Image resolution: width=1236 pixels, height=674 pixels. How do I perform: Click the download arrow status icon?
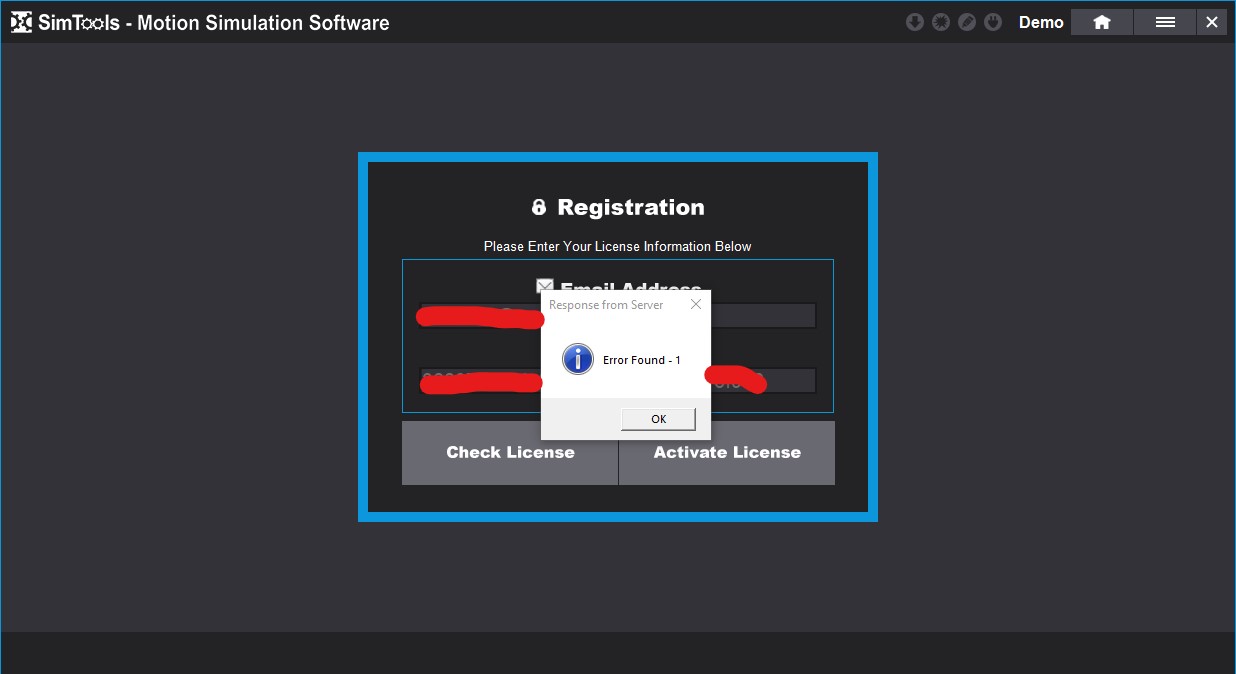pyautogui.click(x=914, y=22)
